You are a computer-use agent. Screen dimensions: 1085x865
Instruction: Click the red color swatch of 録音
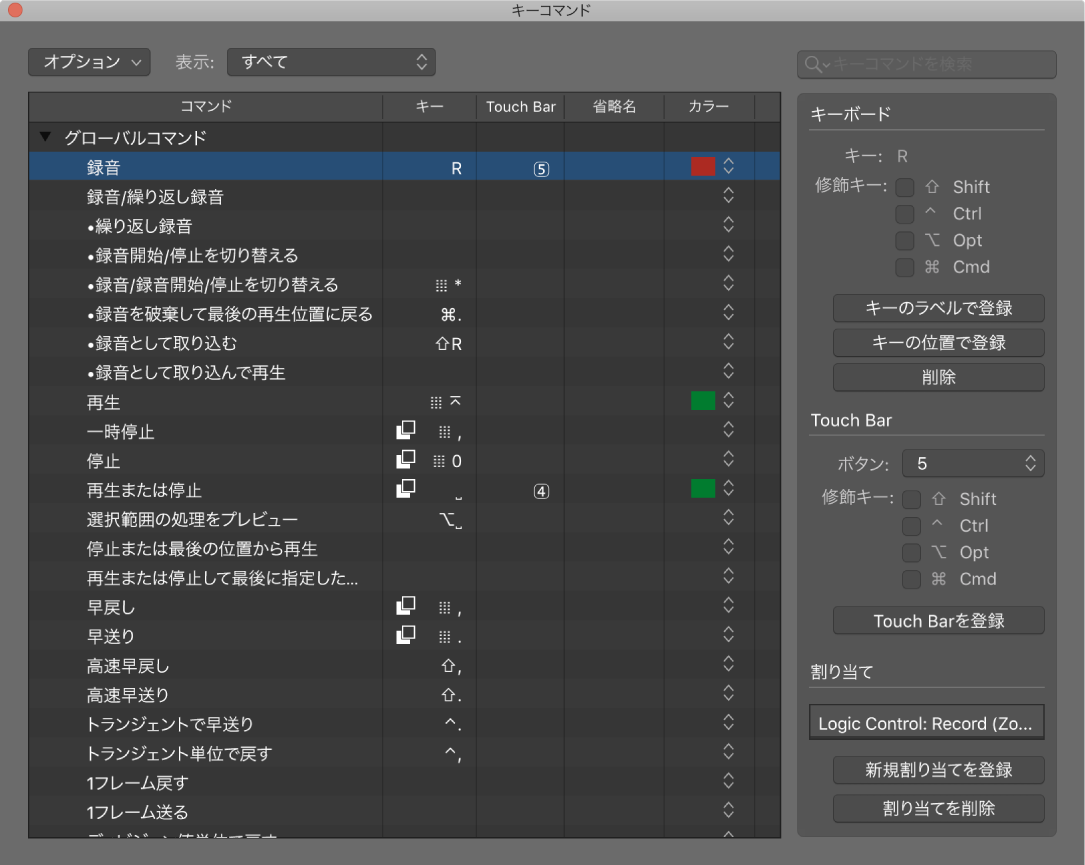703,167
